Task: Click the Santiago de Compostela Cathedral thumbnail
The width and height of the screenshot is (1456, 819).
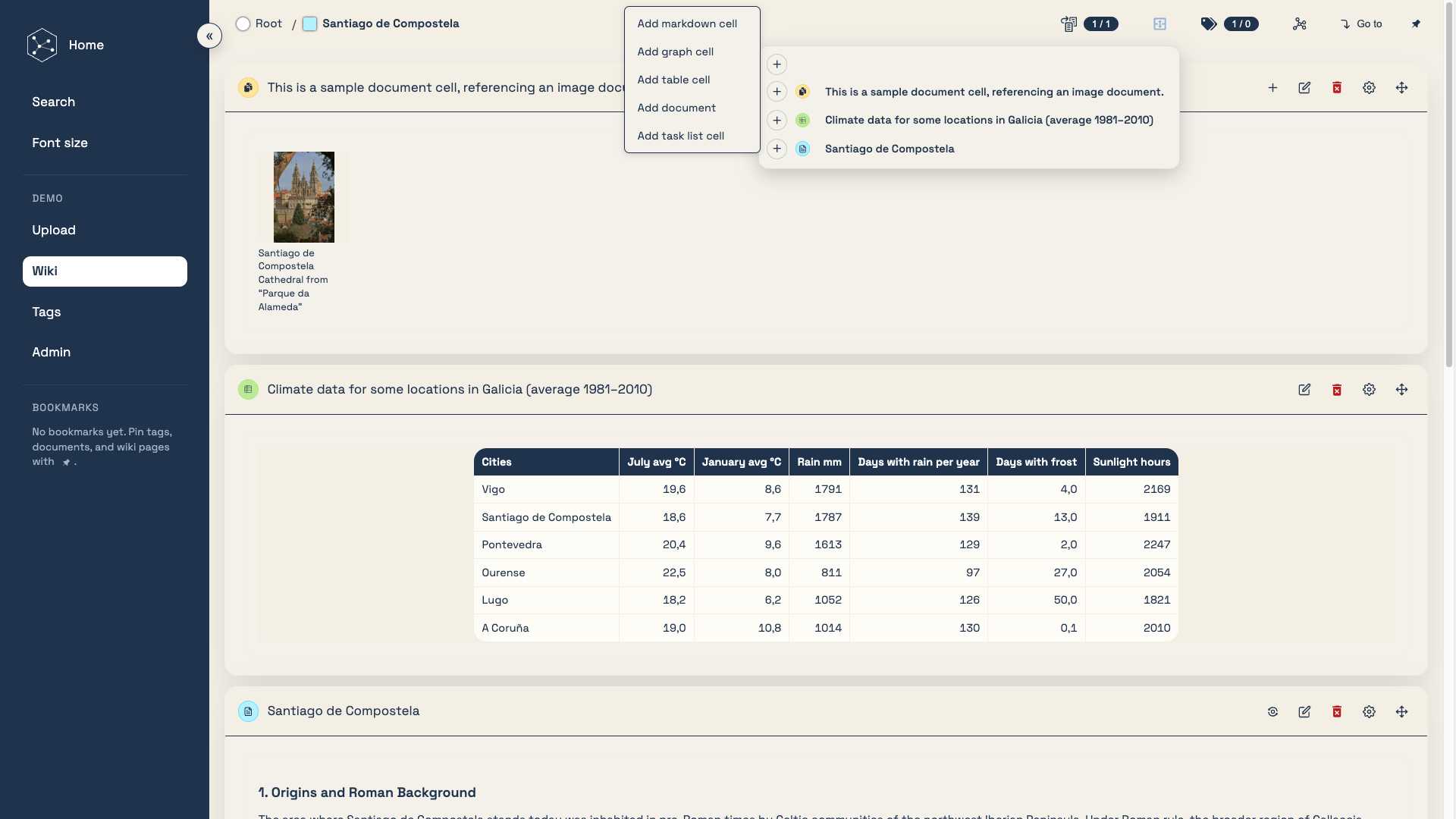Action: point(304,197)
